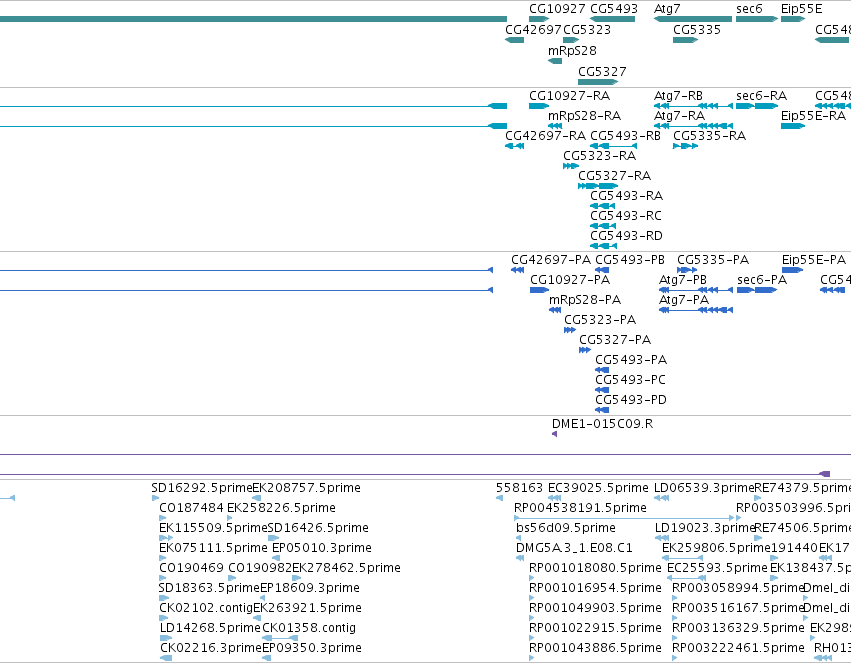Select the EK208757.5prime EST label
The height and width of the screenshot is (663, 851).
click(x=307, y=488)
